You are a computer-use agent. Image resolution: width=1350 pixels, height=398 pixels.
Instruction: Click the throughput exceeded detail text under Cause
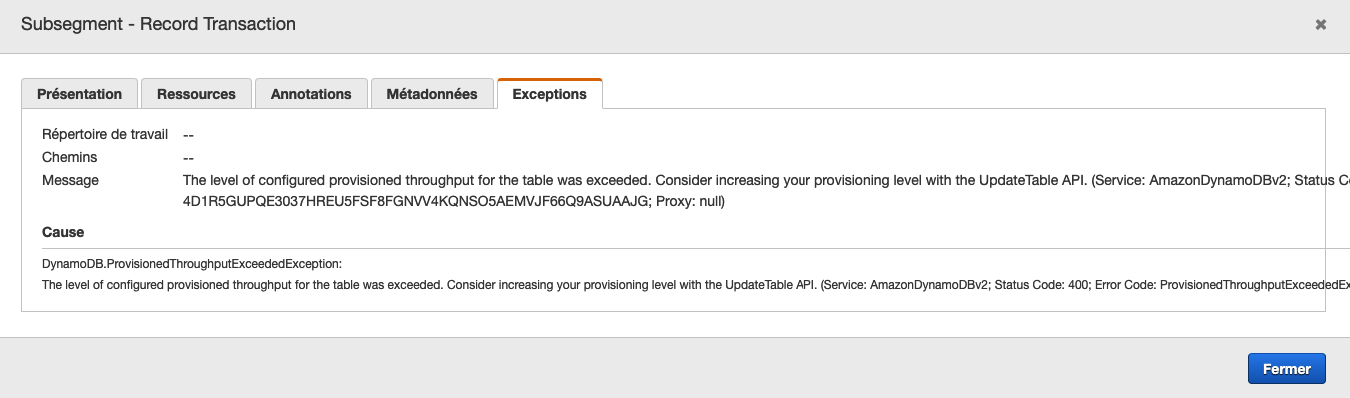click(x=696, y=285)
